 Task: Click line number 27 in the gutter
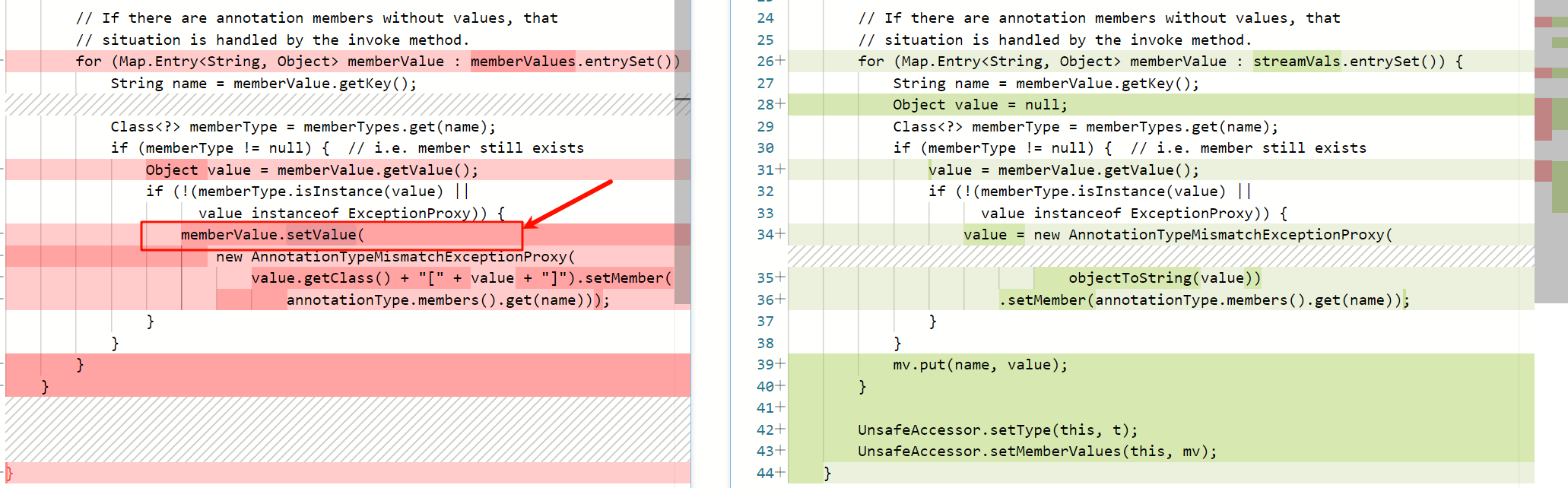point(765,83)
